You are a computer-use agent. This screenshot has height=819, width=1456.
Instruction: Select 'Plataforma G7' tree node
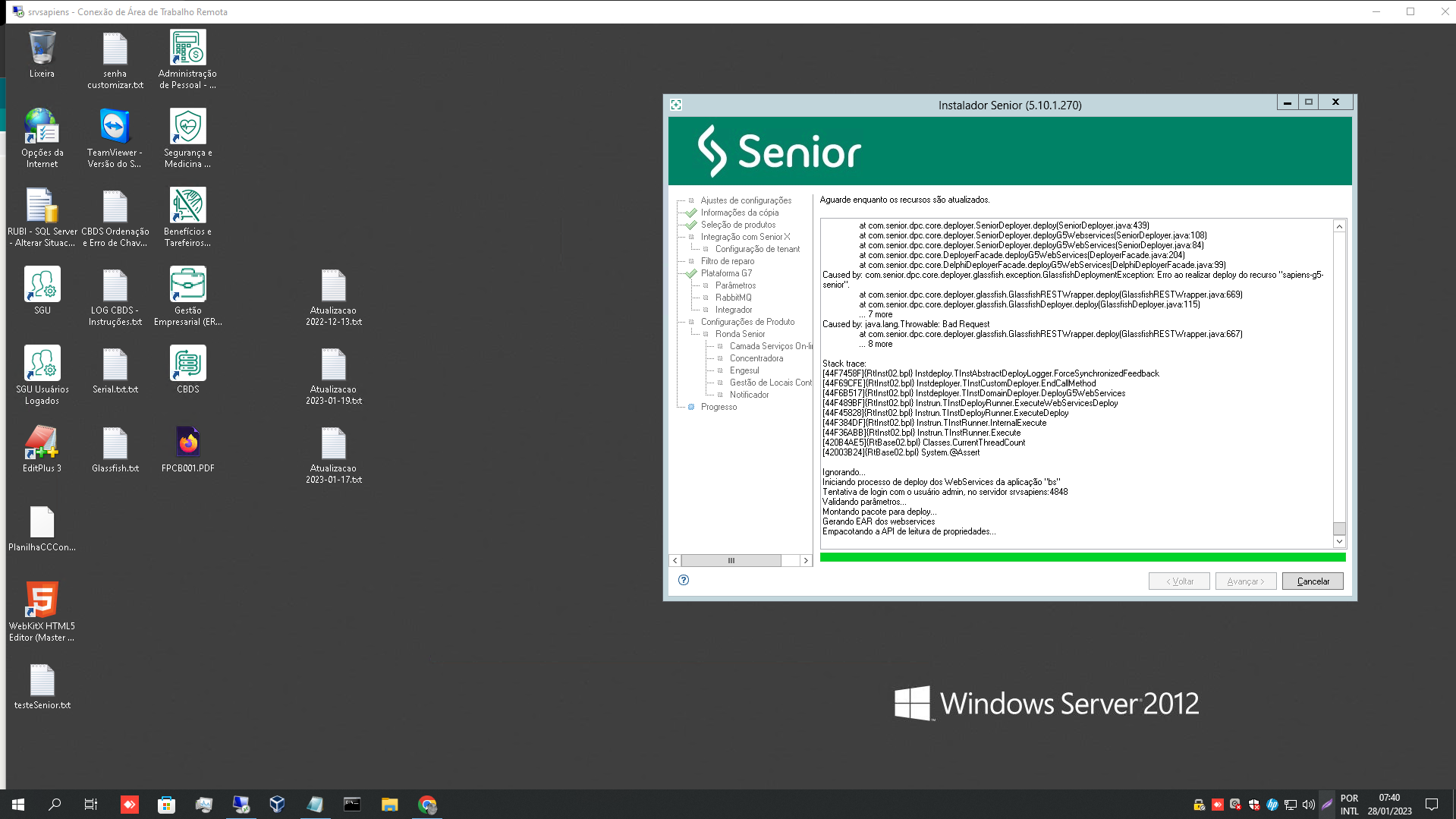pyautogui.click(x=726, y=273)
